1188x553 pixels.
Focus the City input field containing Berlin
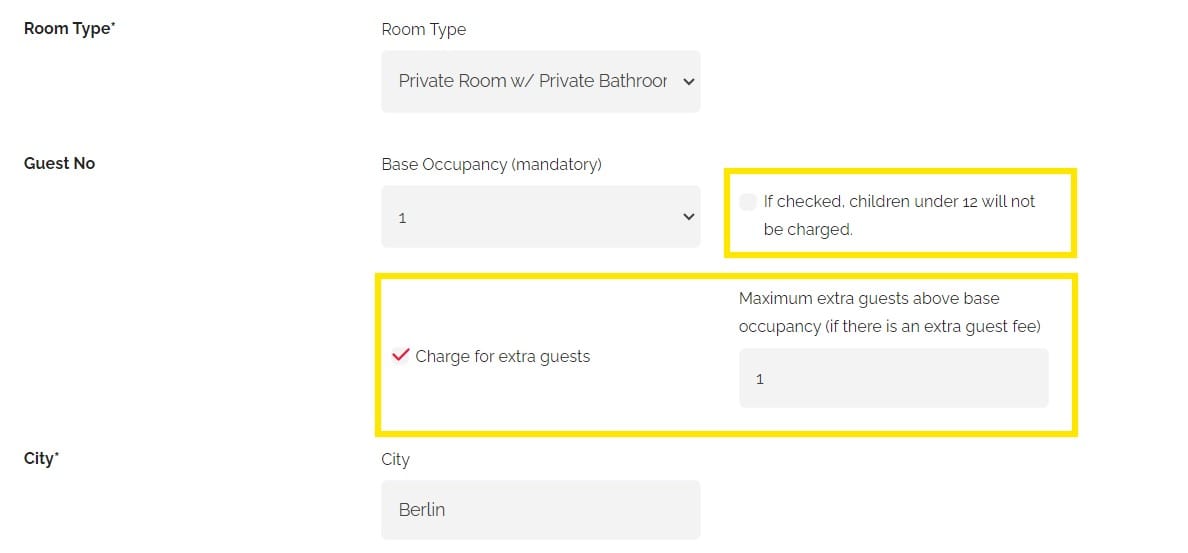coord(540,509)
